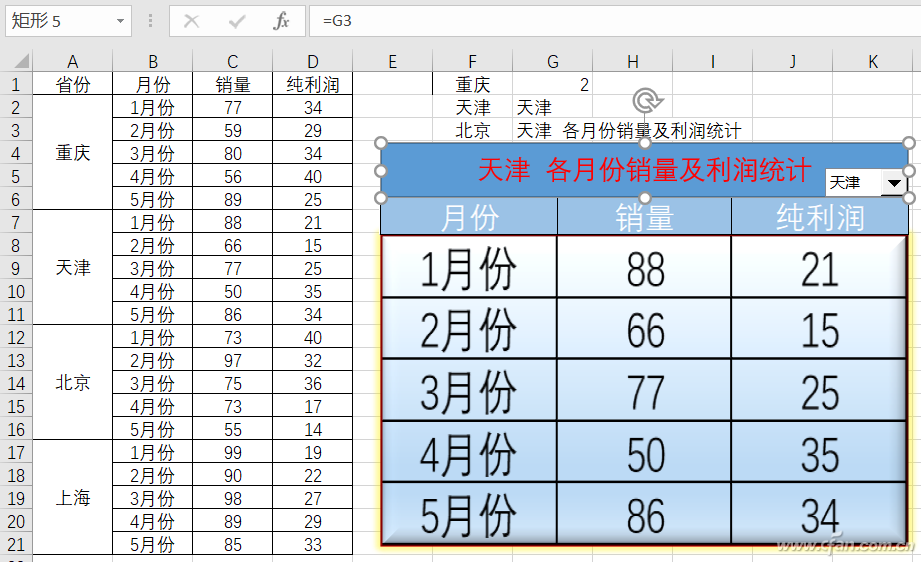This screenshot has width=921, height=562.
Task: Click the large 15 value in picture table
Action: (819, 329)
